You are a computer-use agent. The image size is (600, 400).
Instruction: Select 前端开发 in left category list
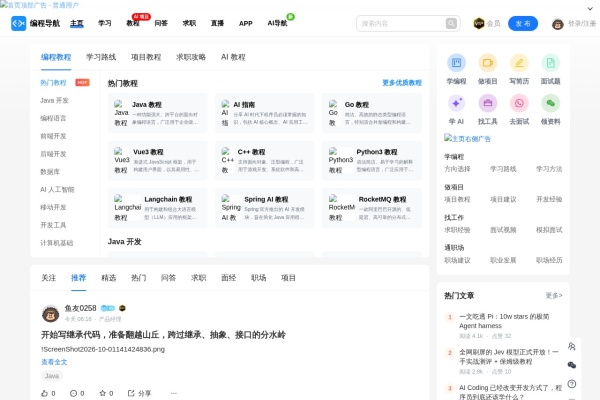(x=53, y=136)
